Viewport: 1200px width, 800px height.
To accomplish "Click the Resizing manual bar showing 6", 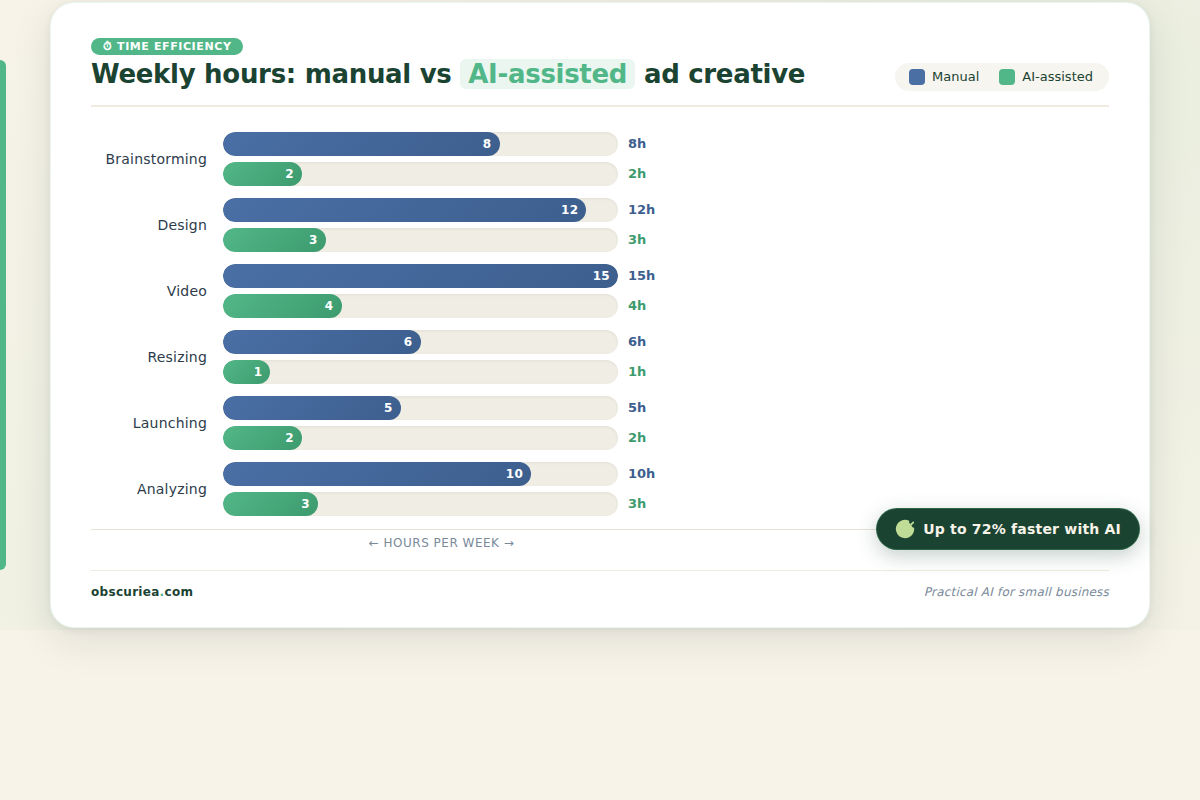I will pos(322,342).
